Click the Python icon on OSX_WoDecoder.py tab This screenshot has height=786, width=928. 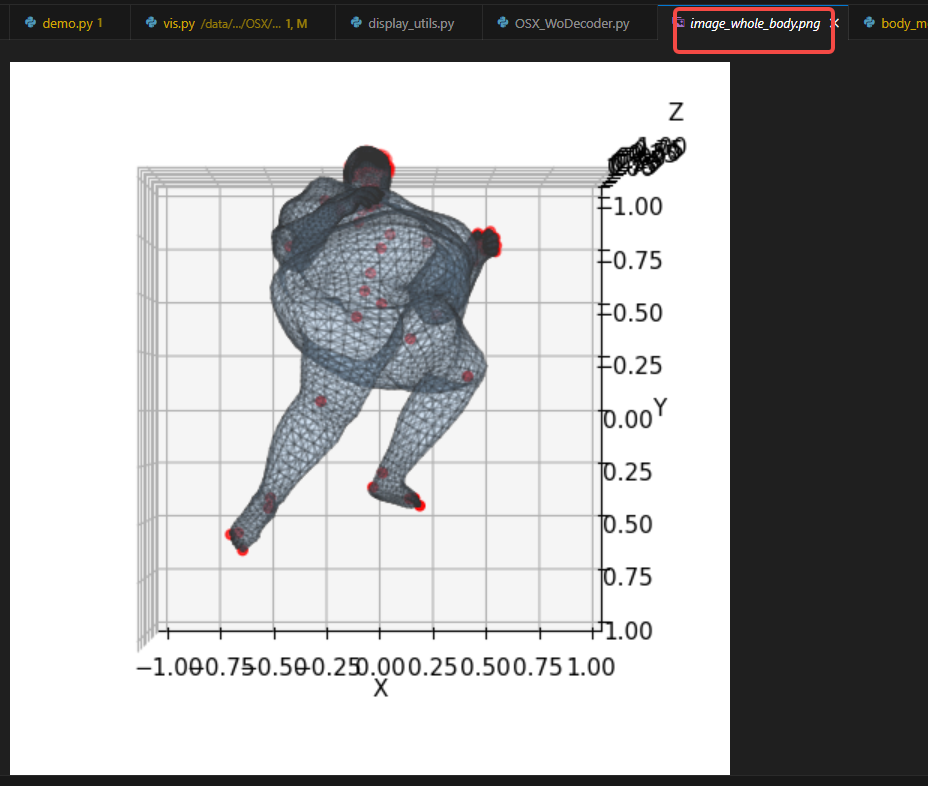502,20
